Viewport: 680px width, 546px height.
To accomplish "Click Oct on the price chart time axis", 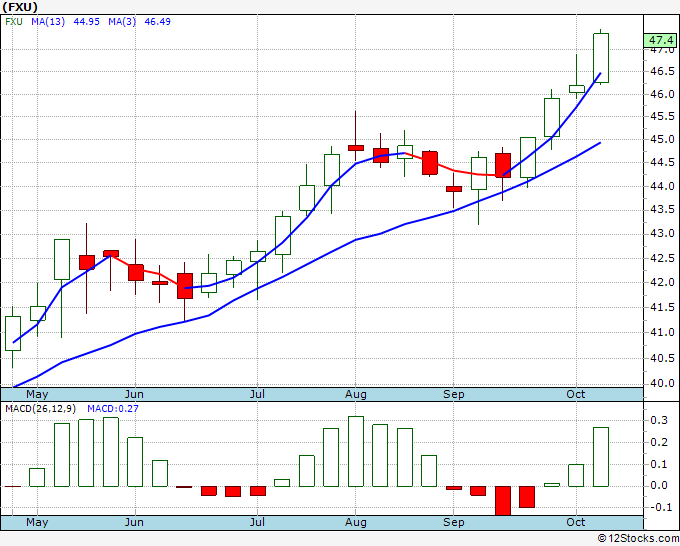I will (x=575, y=394).
